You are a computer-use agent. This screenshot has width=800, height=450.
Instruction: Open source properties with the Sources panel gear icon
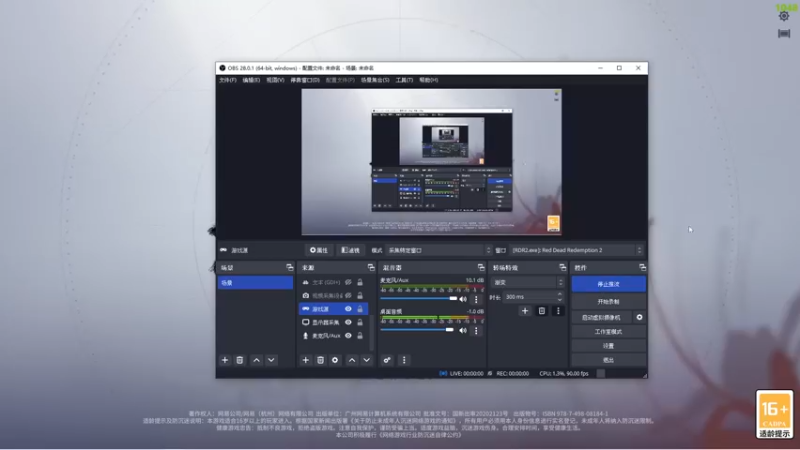pos(335,360)
